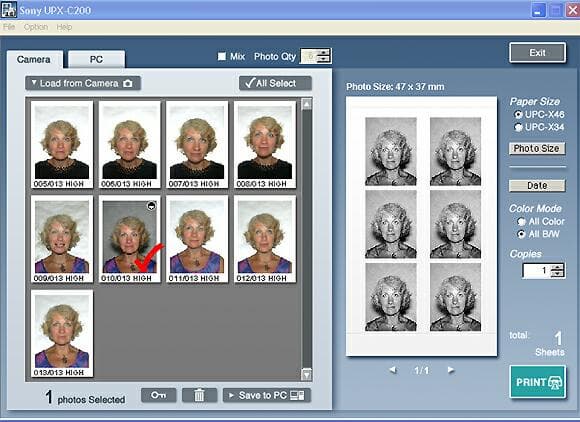Open the Load from Camera dropdown
Image resolution: width=580 pixels, height=422 pixels.
point(83,83)
